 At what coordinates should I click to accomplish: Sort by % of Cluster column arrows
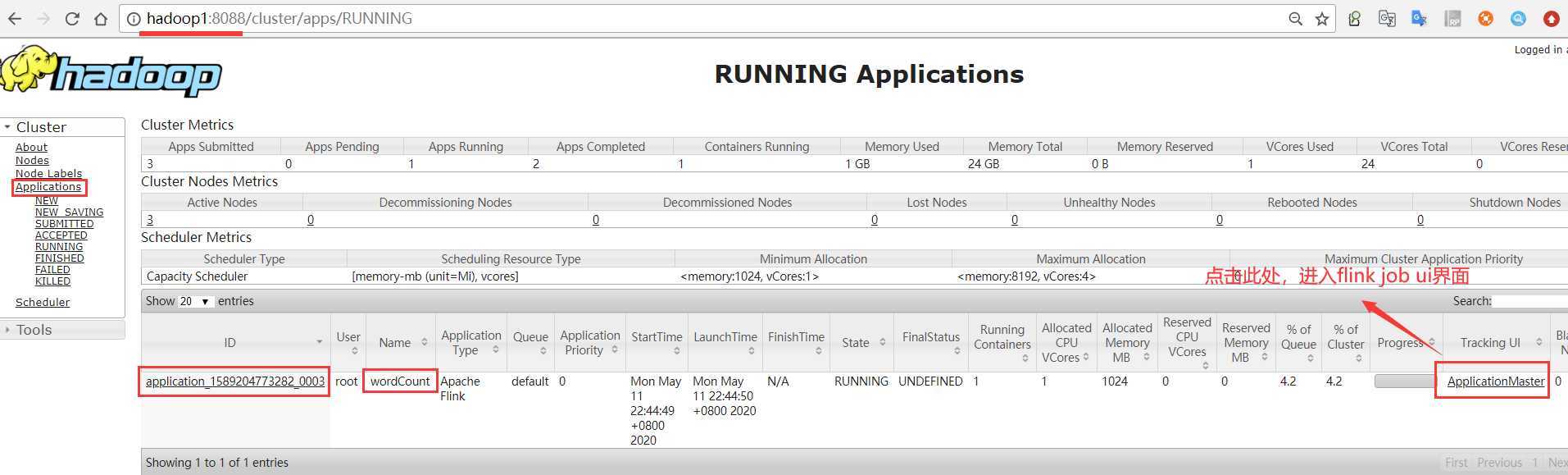[x=1358, y=359]
